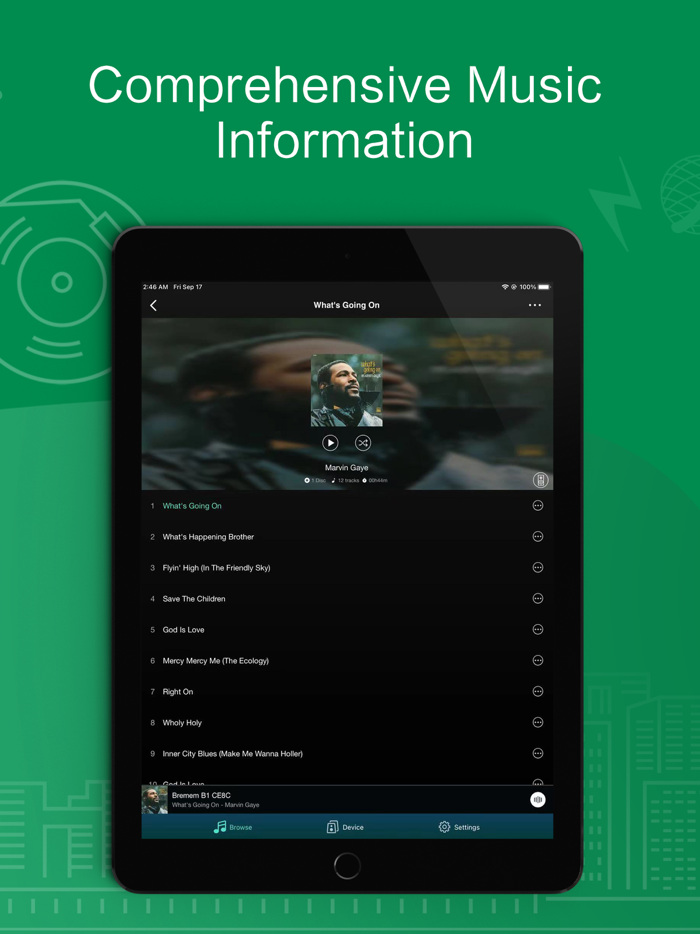Switch to the Device tab
700x934 pixels.
[x=345, y=827]
